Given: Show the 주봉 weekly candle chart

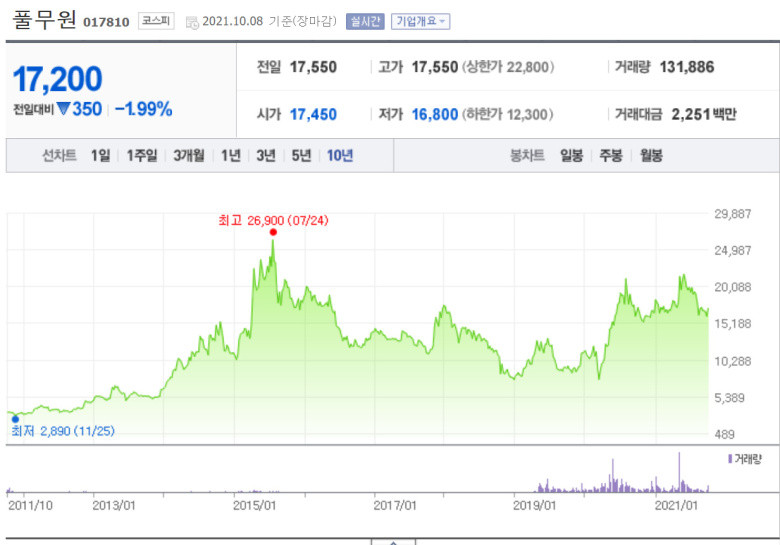Looking at the screenshot, I should (x=611, y=156).
